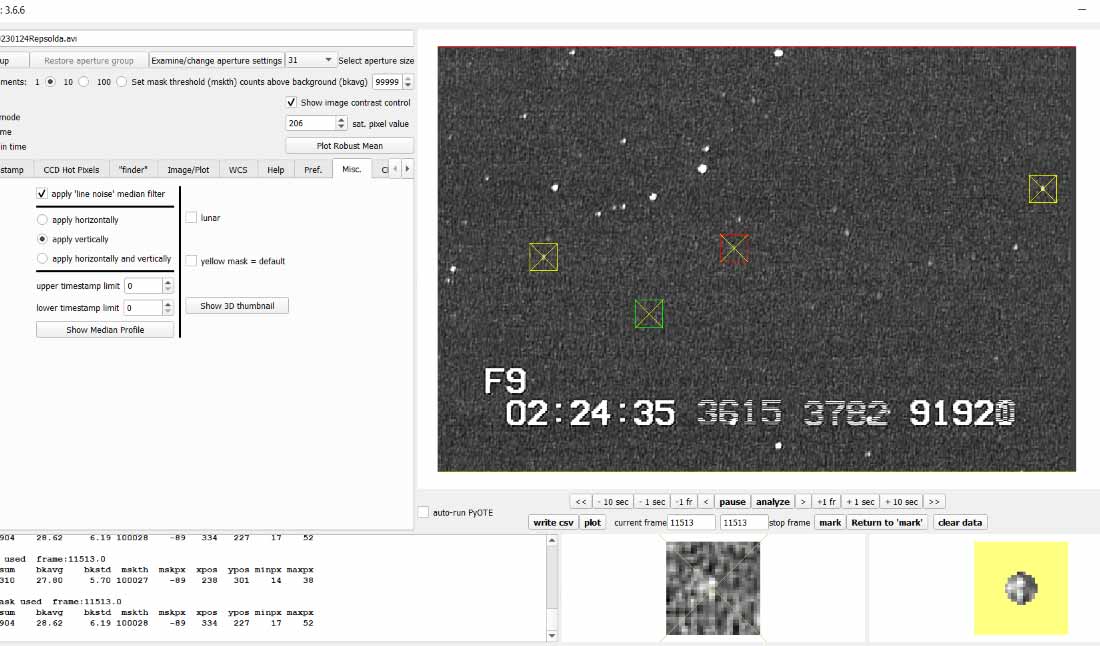The width and height of the screenshot is (1100, 646).
Task: Click Show 3D thumbnail button
Action: [x=237, y=306]
